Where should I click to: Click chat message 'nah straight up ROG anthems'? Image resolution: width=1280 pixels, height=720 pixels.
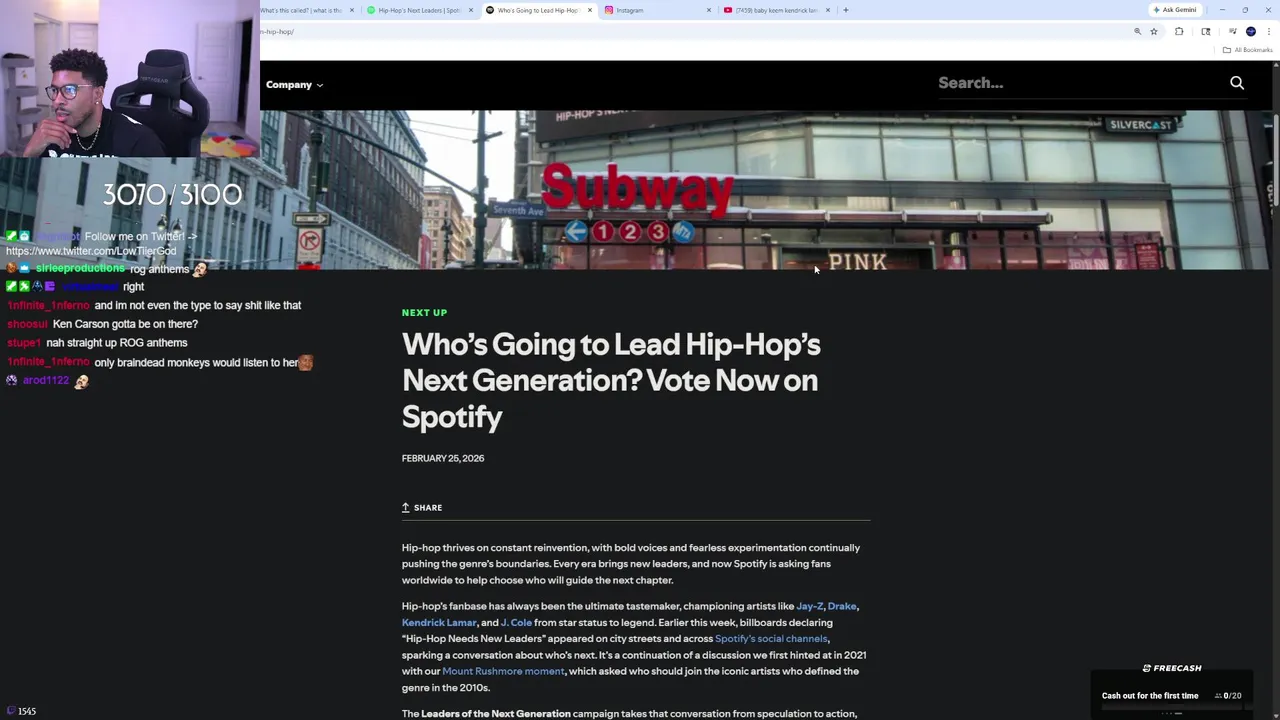[117, 343]
